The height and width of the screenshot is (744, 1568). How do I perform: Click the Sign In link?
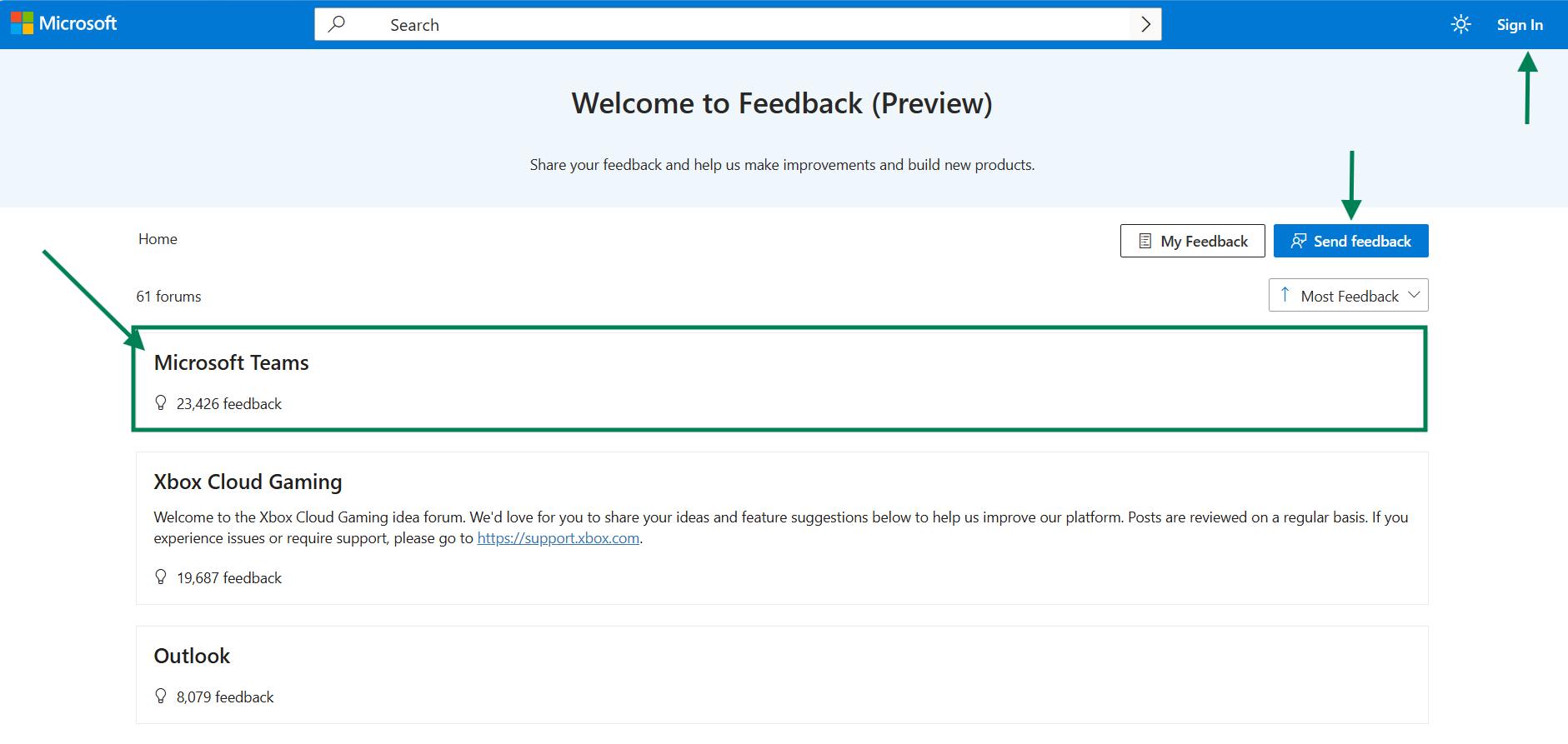pos(1520,25)
